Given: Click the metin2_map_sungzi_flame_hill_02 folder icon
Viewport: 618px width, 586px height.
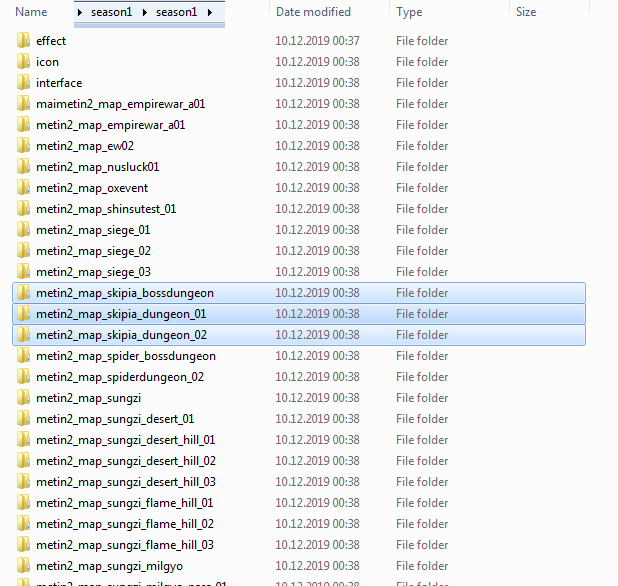Looking at the screenshot, I should pyautogui.click(x=23, y=524).
